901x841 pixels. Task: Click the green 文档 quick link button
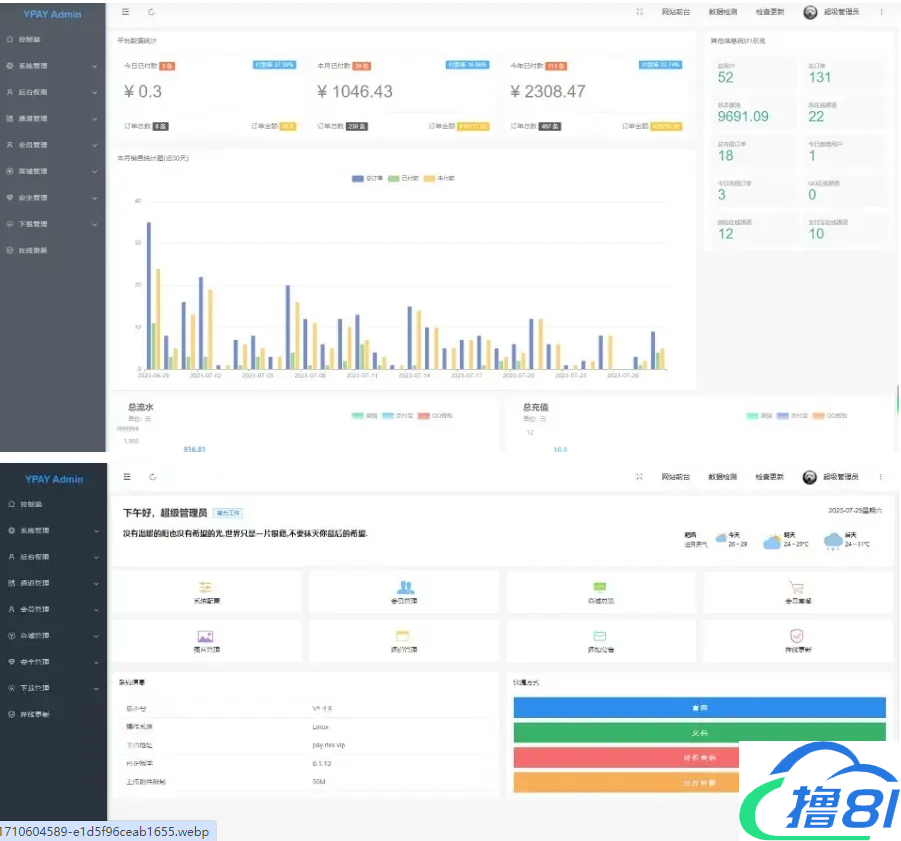tap(699, 732)
